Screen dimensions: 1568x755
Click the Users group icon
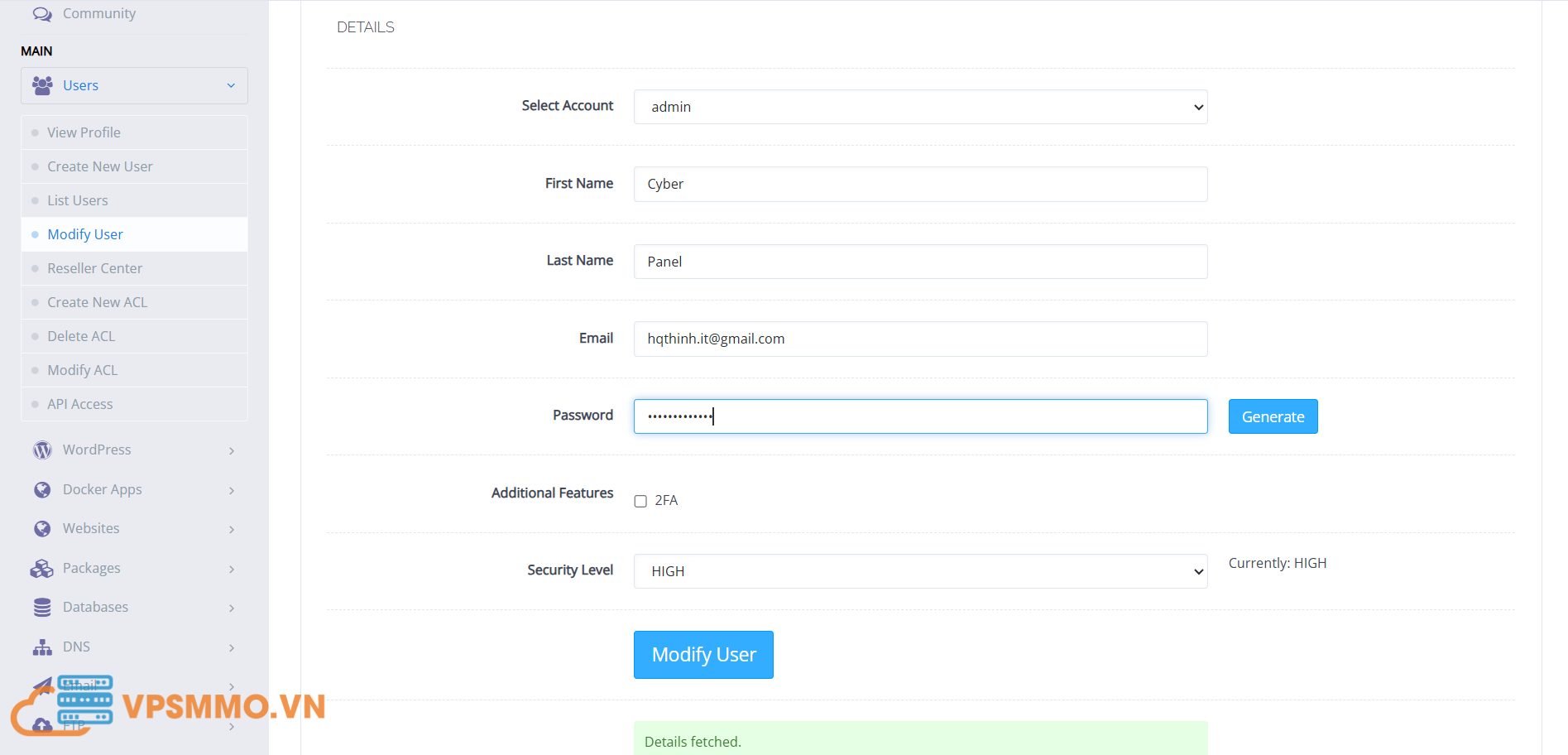42,85
